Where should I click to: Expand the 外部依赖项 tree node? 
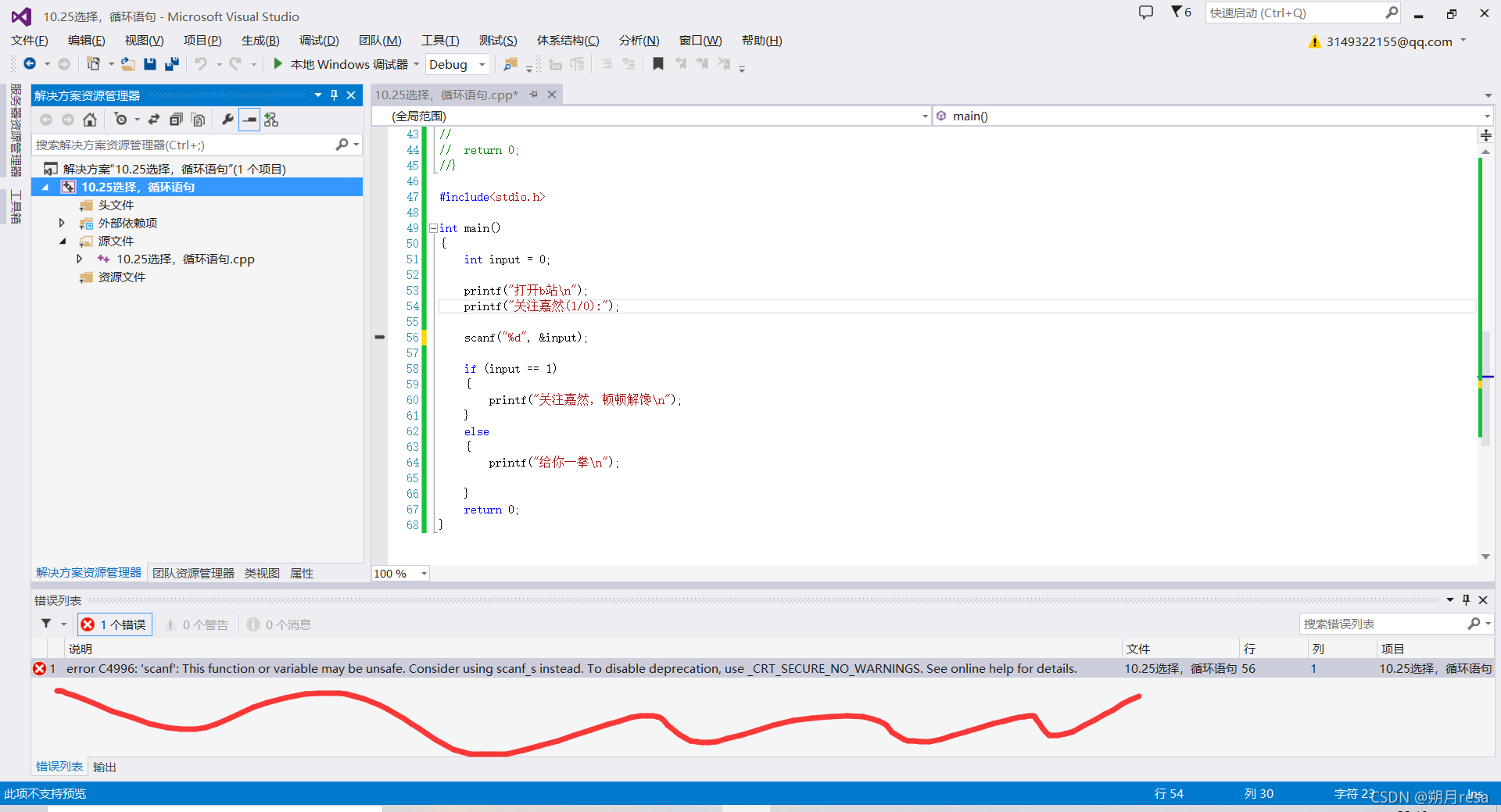click(62, 224)
